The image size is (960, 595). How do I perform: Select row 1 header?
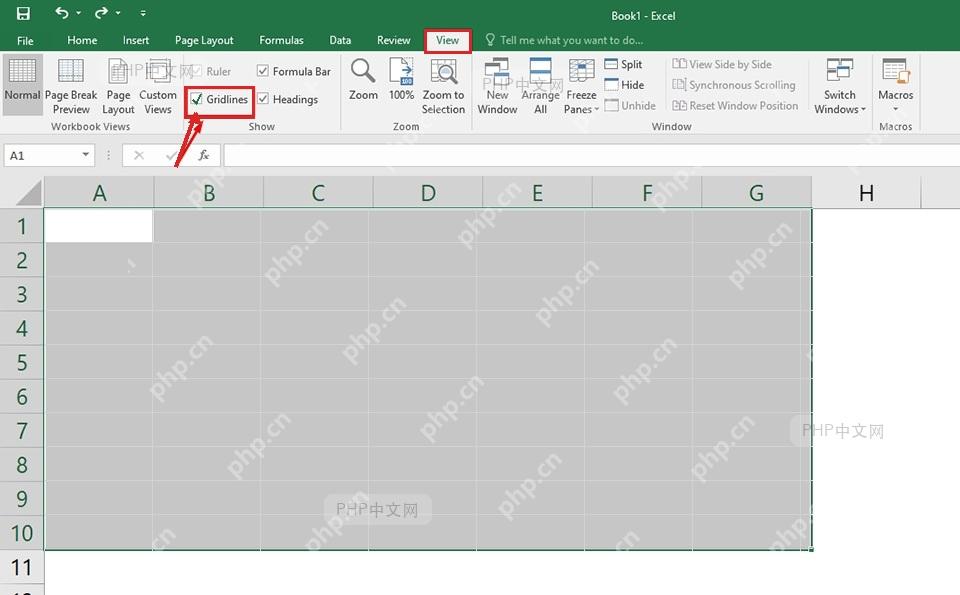pos(22,226)
